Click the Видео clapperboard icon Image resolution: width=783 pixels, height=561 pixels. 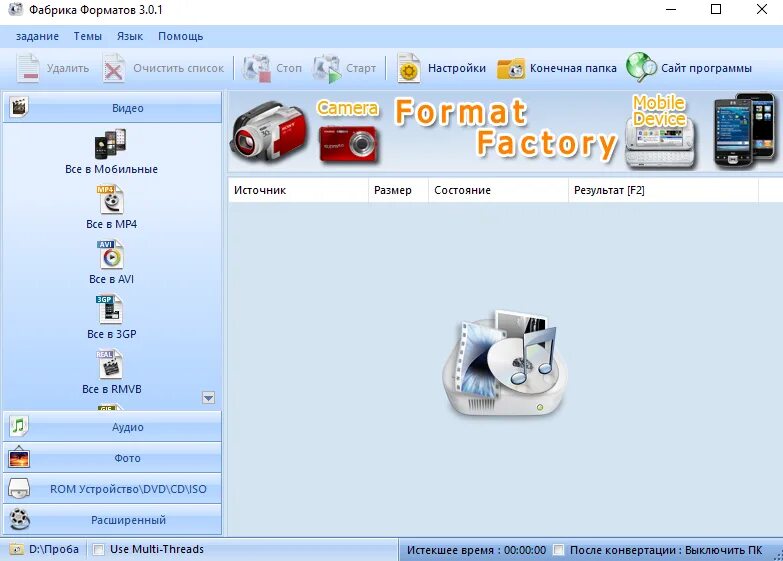click(x=18, y=106)
